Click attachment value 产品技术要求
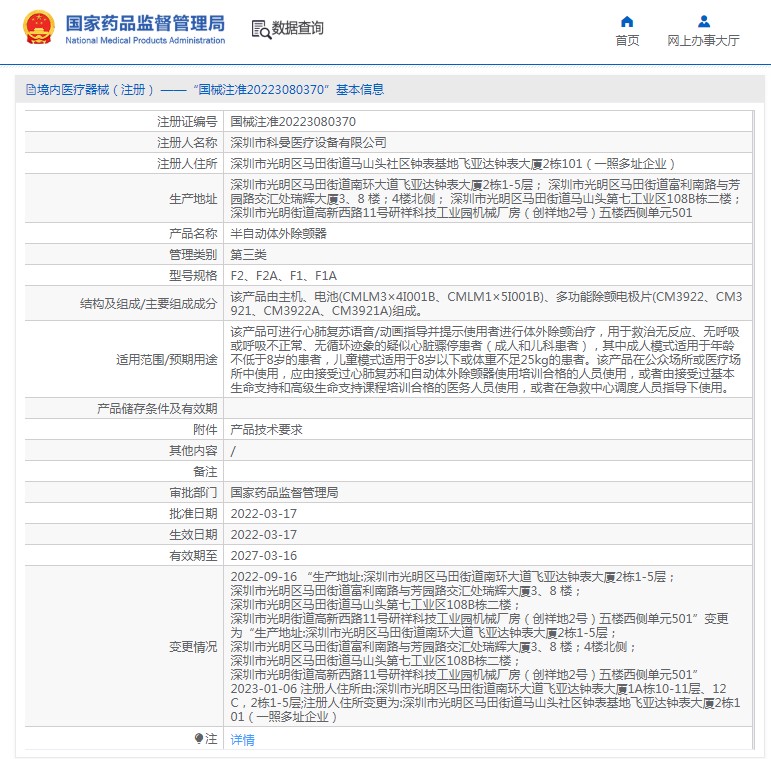This screenshot has width=771, height=759. click(267, 430)
